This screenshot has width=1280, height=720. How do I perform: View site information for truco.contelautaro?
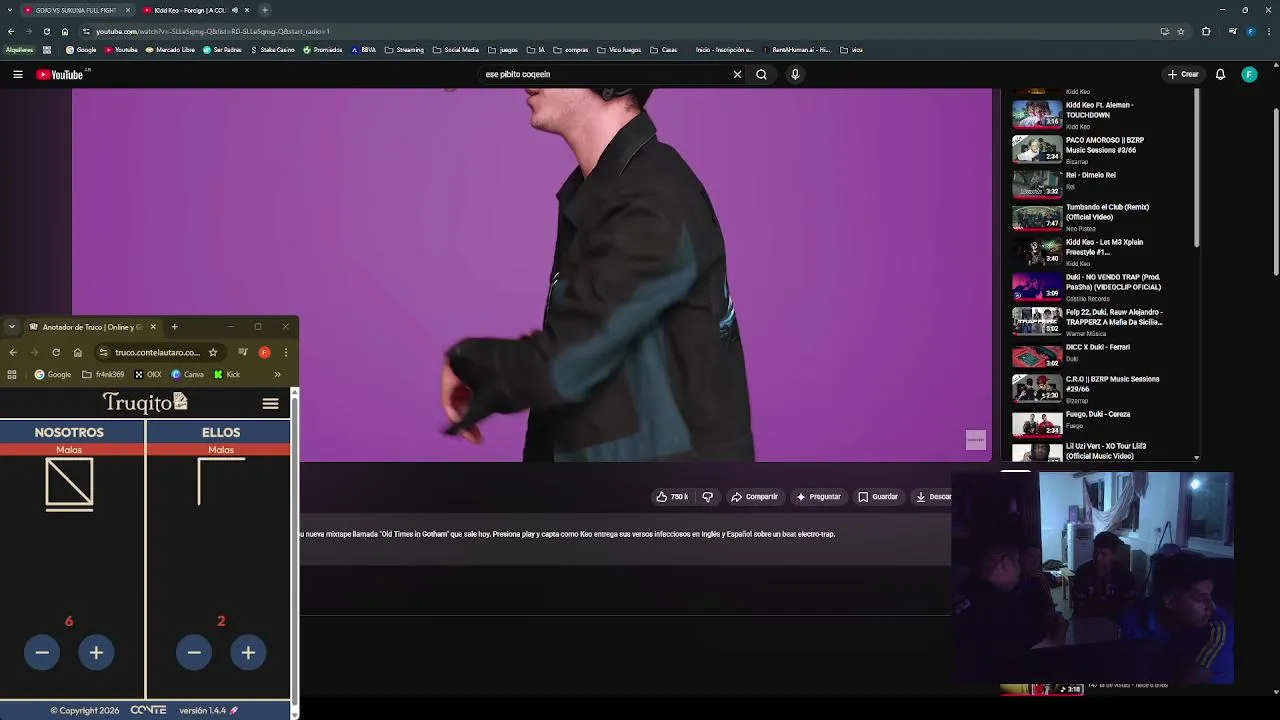click(x=103, y=352)
